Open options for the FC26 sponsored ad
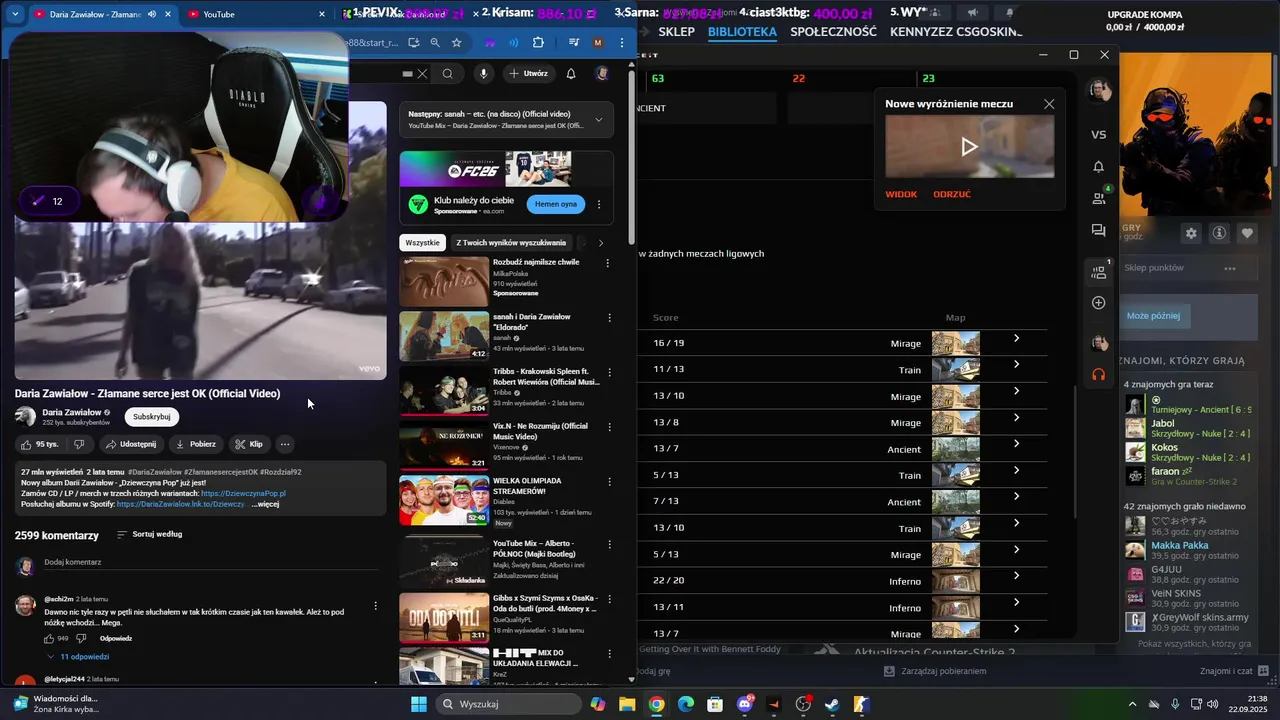Image resolution: width=1280 pixels, height=720 pixels. pyautogui.click(x=599, y=204)
